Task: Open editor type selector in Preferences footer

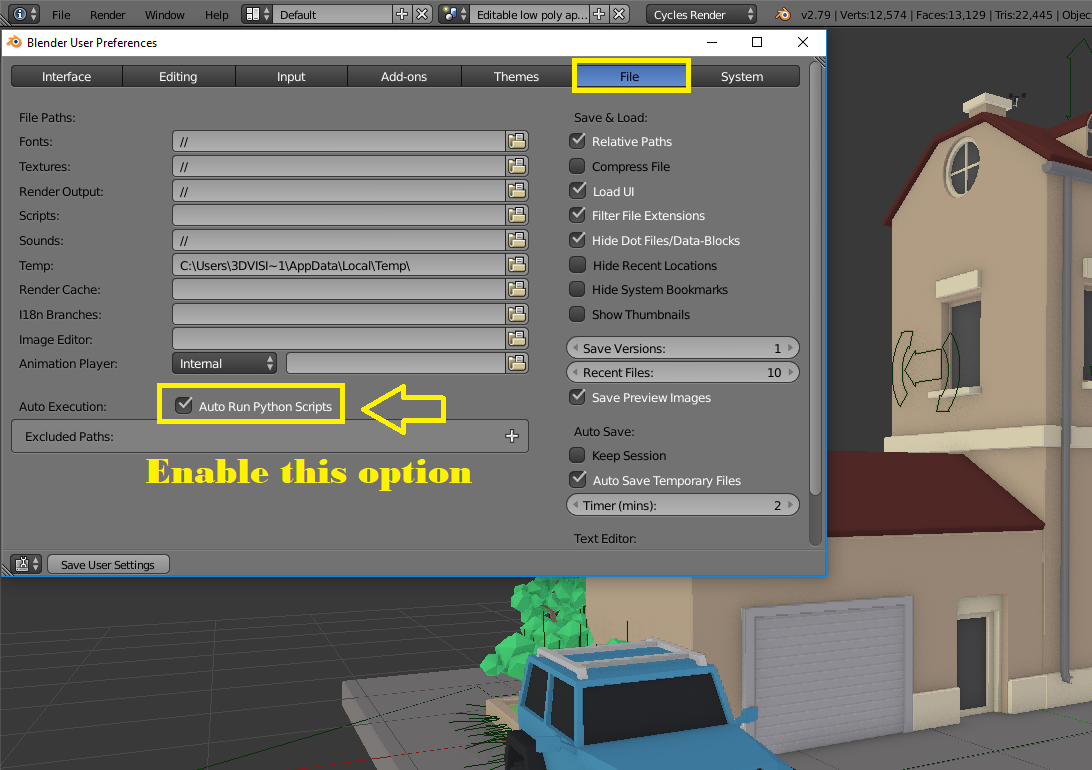Action: (x=26, y=564)
